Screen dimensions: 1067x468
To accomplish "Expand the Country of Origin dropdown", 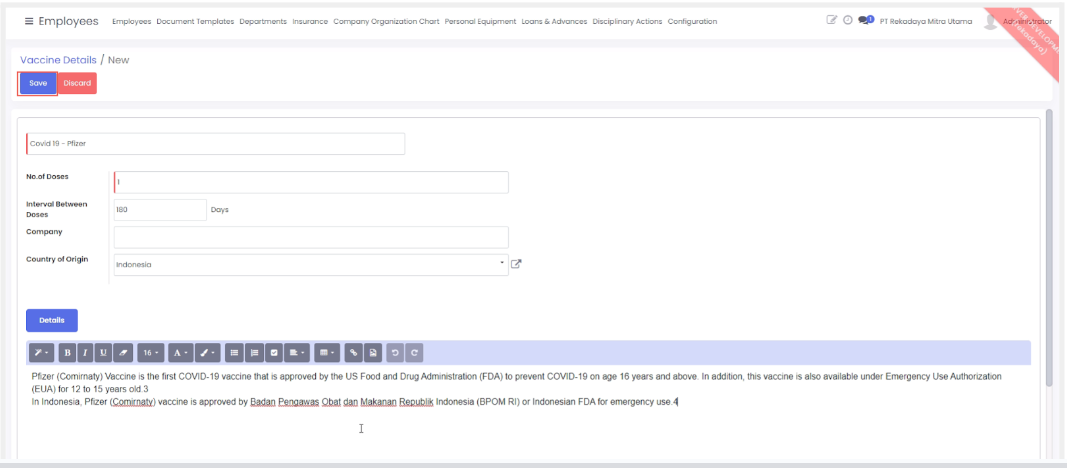I will (502, 265).
